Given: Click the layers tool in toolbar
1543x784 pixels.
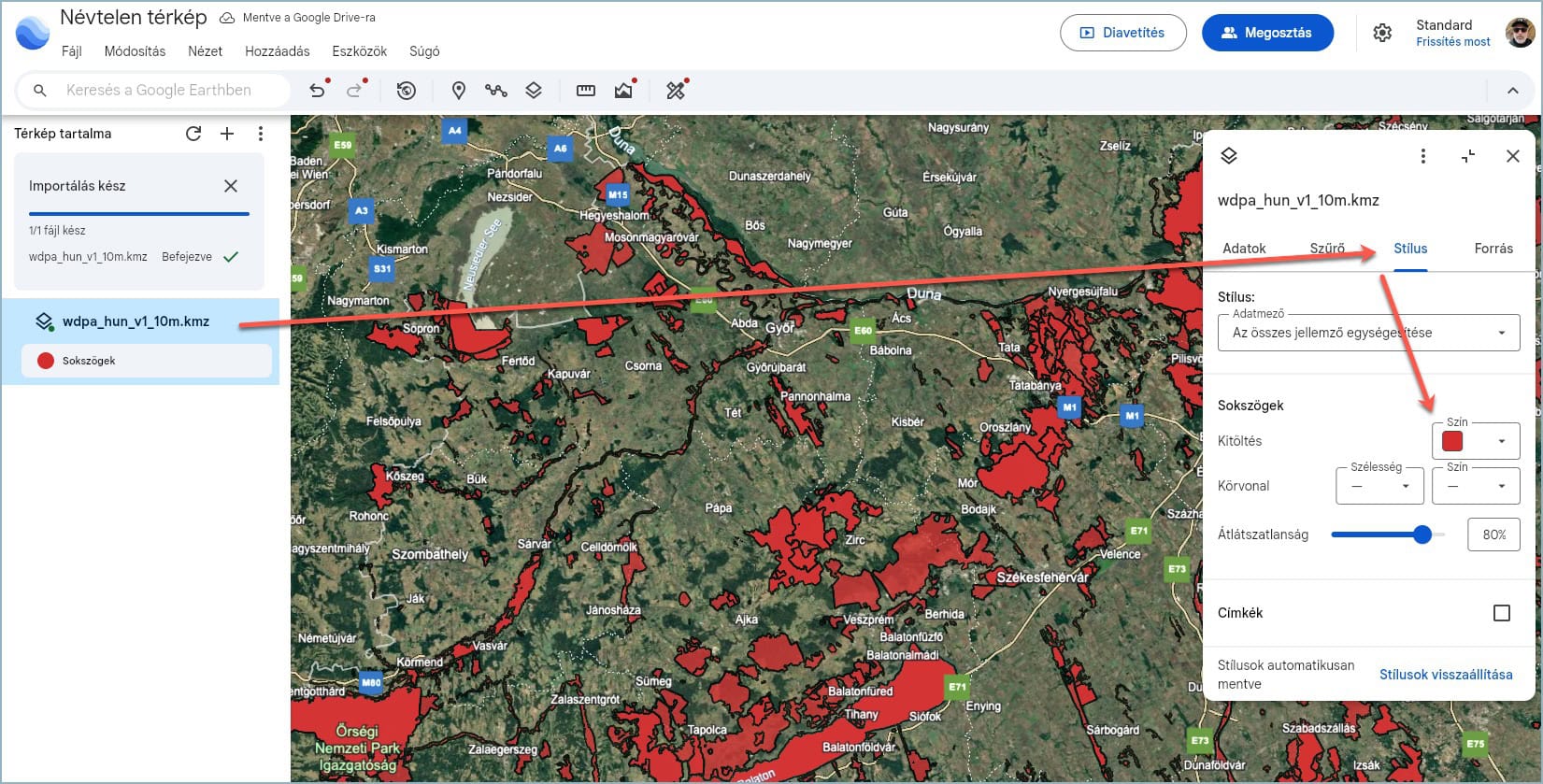Looking at the screenshot, I should pos(534,91).
